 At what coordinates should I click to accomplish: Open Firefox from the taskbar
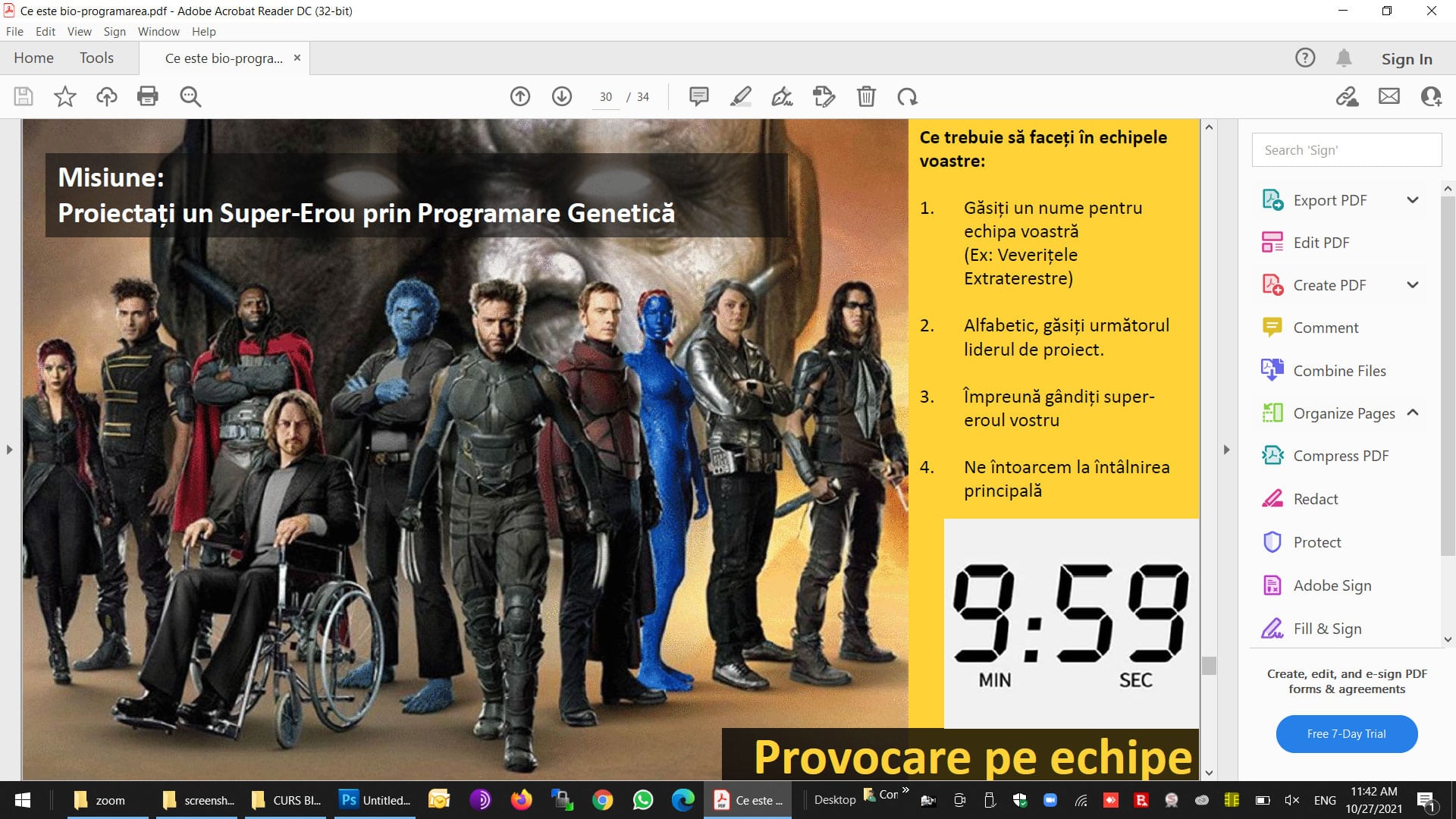point(521,800)
